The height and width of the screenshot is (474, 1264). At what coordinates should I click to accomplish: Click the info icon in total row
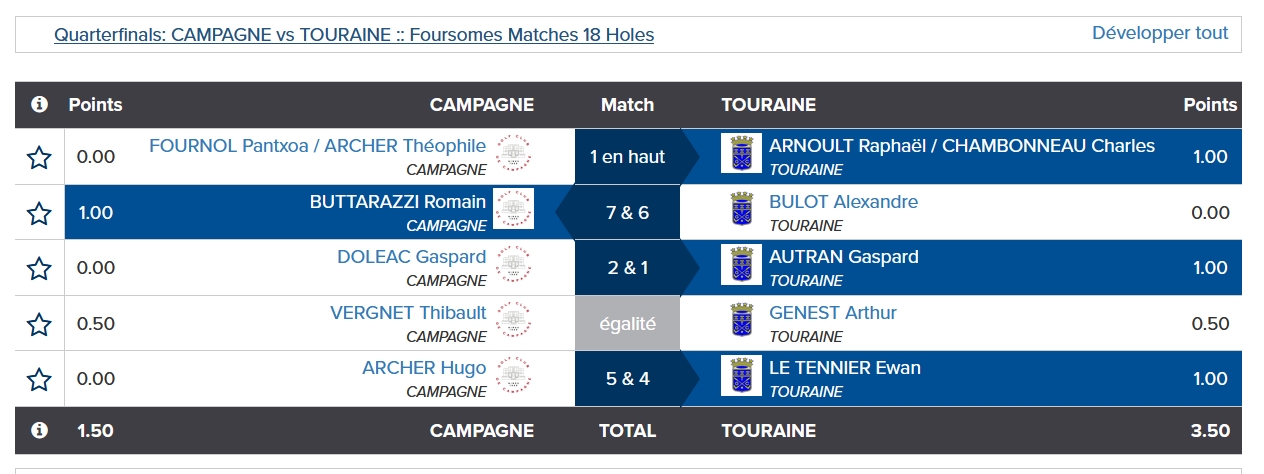coord(39,431)
